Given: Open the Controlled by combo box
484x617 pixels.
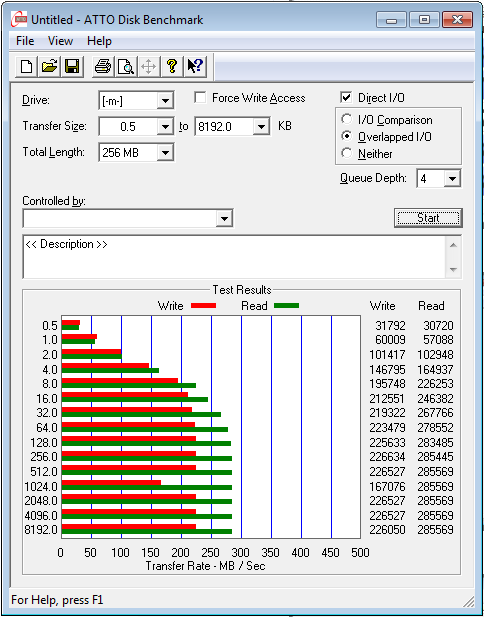Looking at the screenshot, I should click(128, 218).
